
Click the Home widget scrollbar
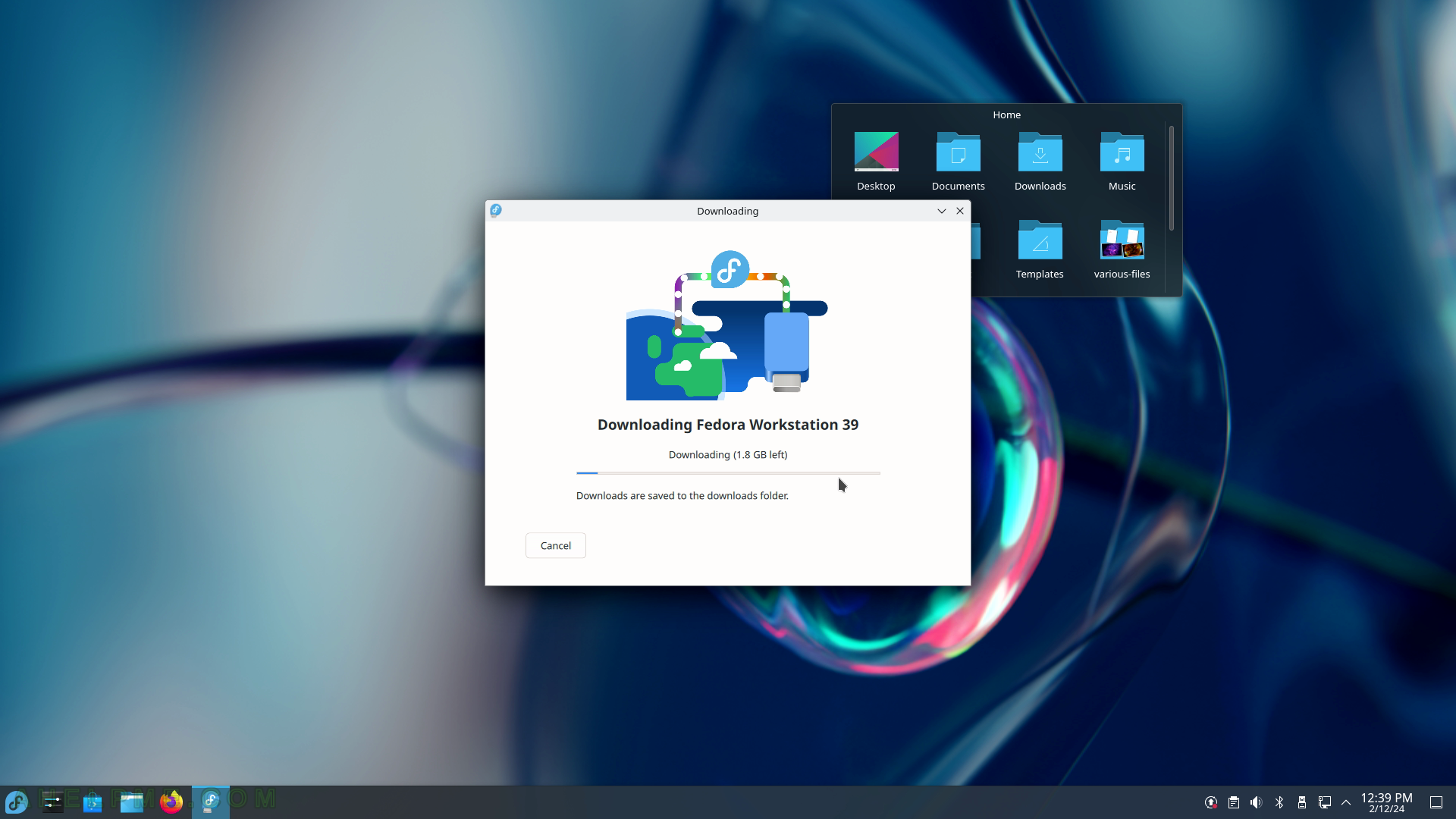point(1171,178)
